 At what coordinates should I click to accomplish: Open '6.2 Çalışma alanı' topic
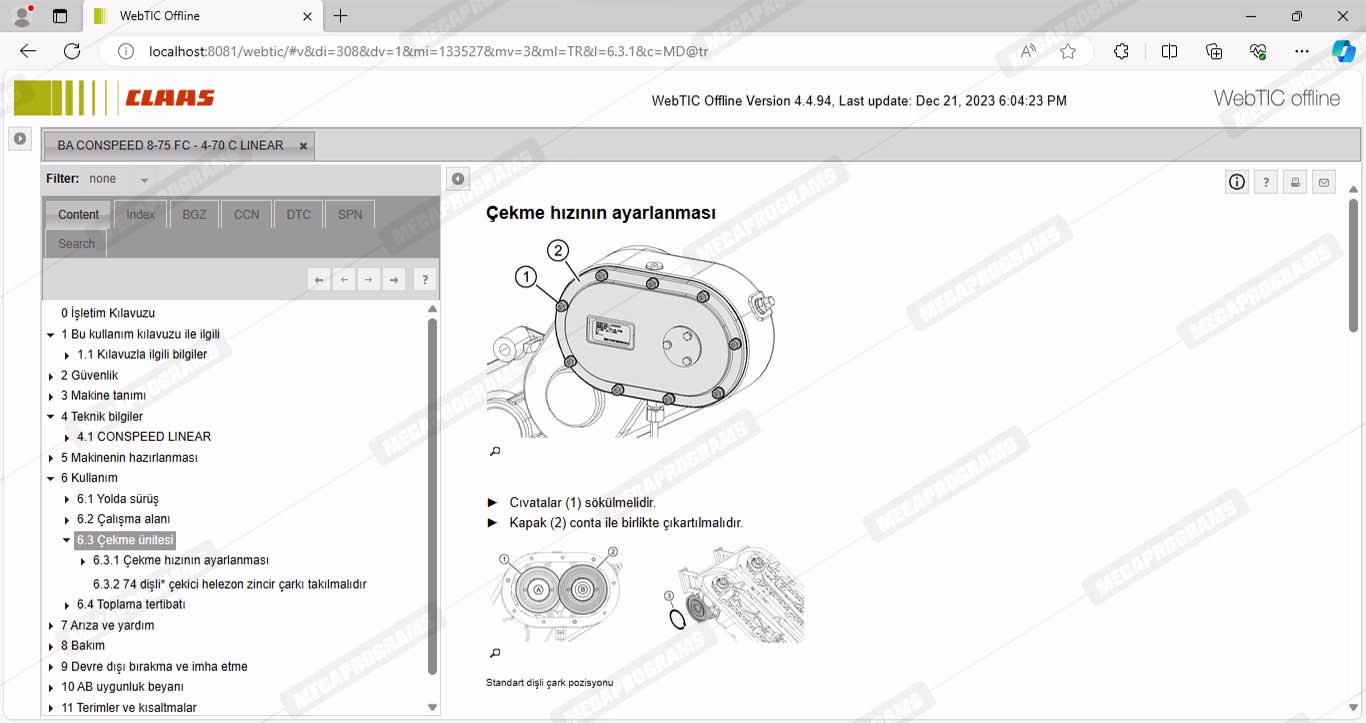pyautogui.click(x=124, y=520)
